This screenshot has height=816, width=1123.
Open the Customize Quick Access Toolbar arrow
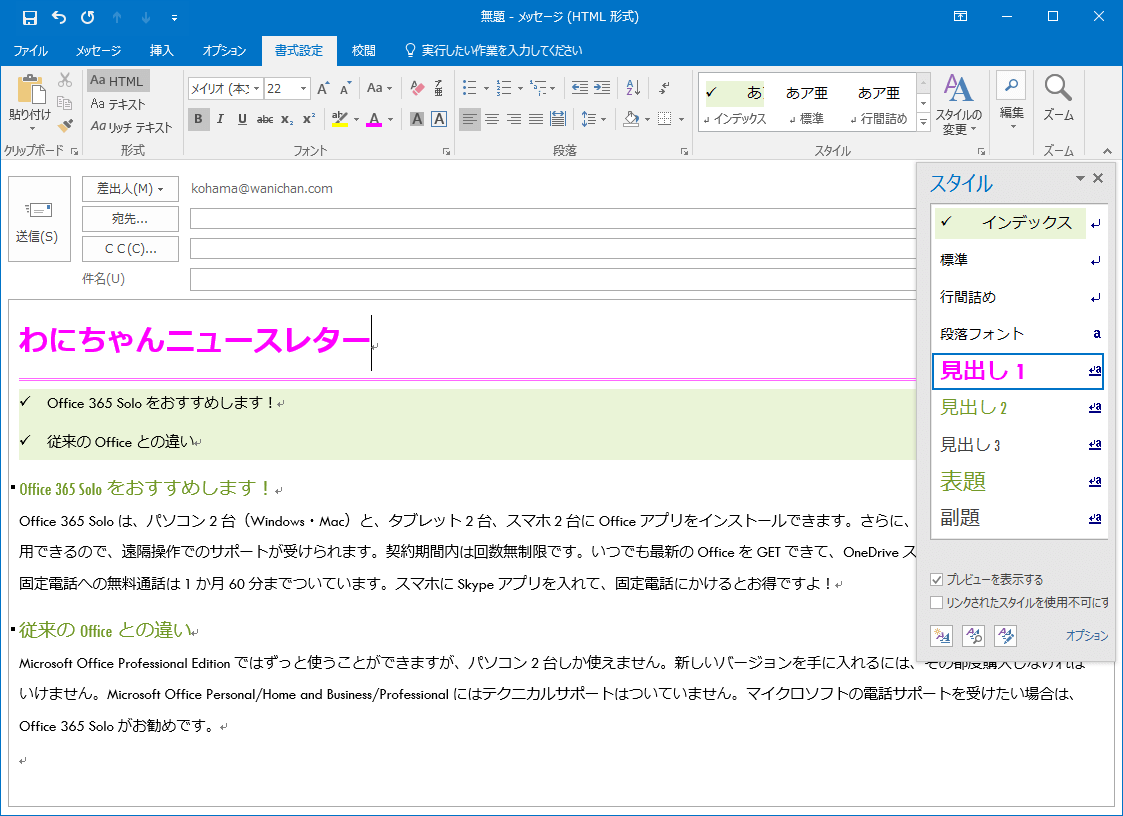click(175, 17)
